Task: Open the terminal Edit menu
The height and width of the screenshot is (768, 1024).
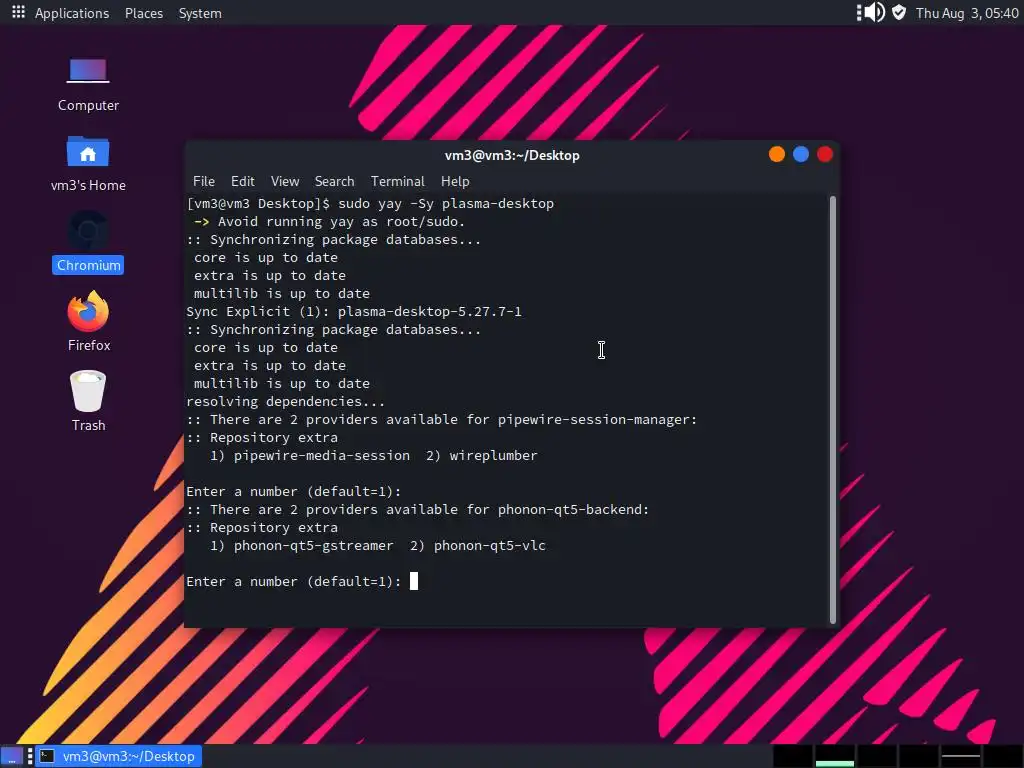Action: click(242, 182)
